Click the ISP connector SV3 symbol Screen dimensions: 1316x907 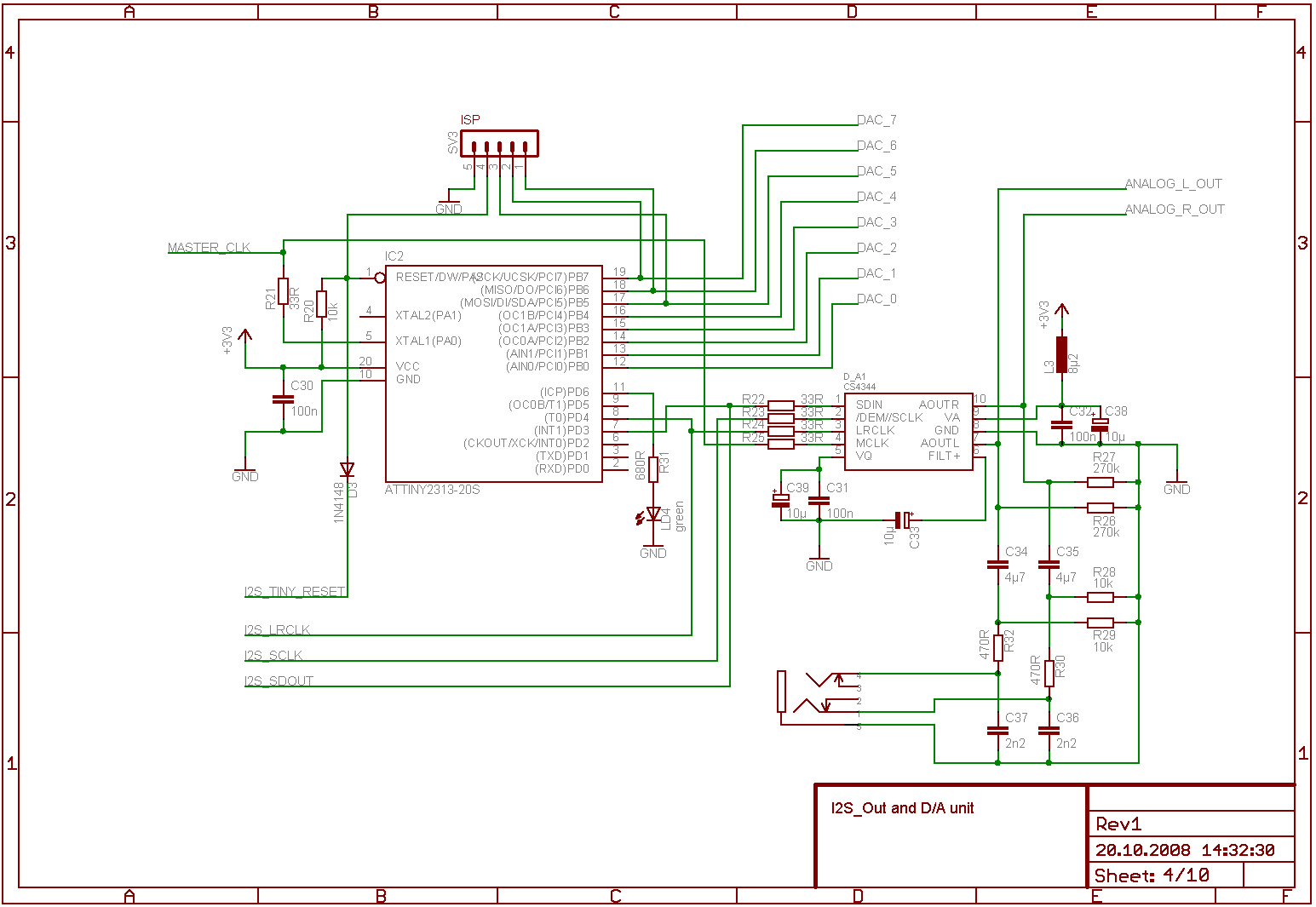pos(499,144)
